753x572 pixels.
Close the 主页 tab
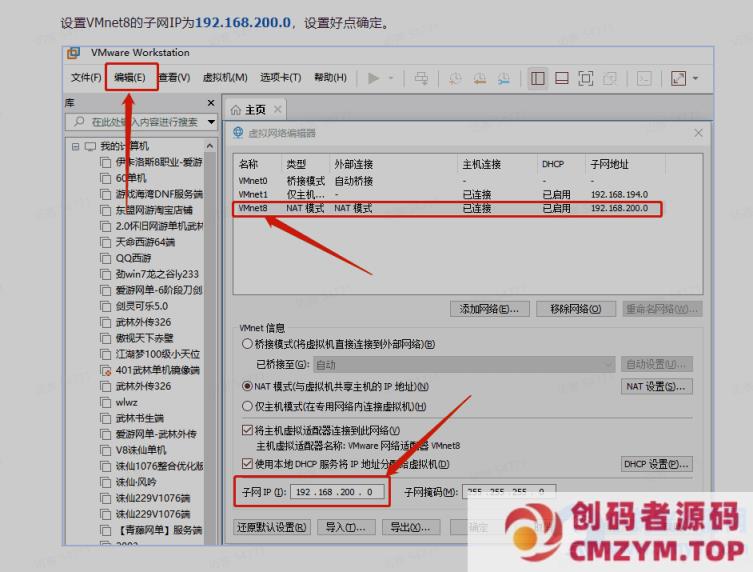(278, 110)
